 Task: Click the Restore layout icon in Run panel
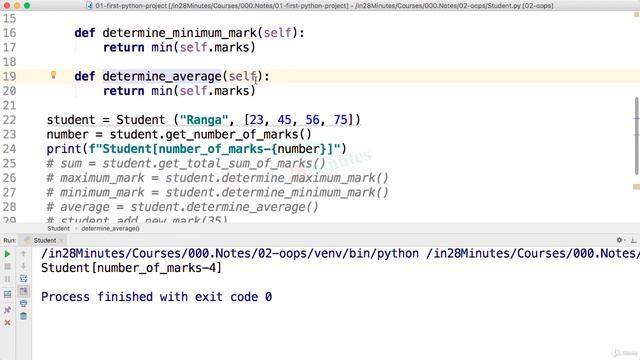7,294
